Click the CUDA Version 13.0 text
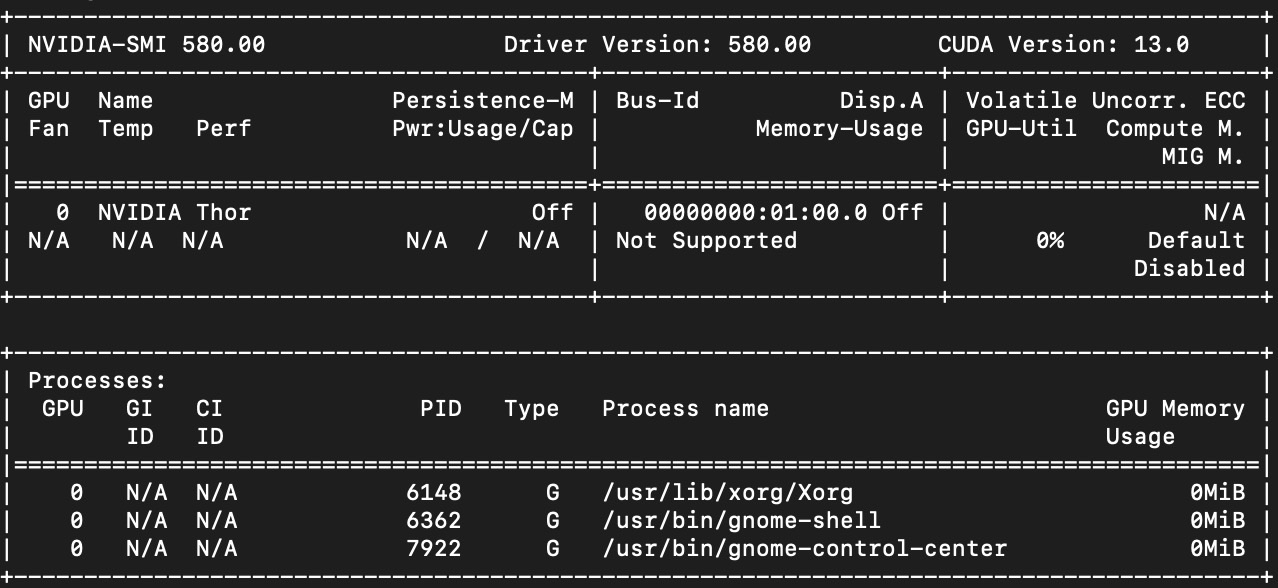 pyautogui.click(x=1062, y=45)
